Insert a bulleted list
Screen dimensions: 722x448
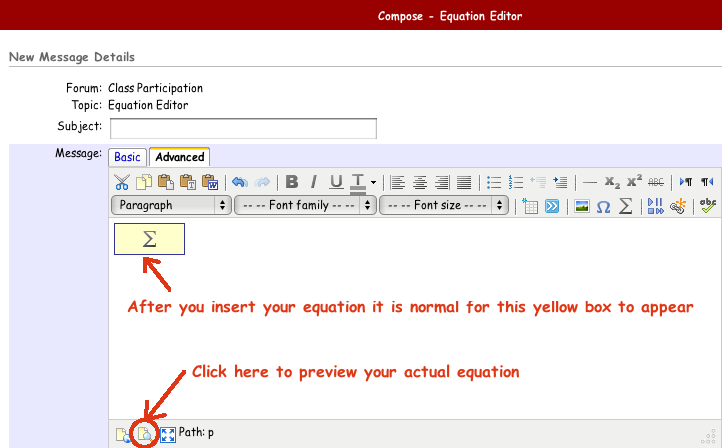[x=494, y=183]
